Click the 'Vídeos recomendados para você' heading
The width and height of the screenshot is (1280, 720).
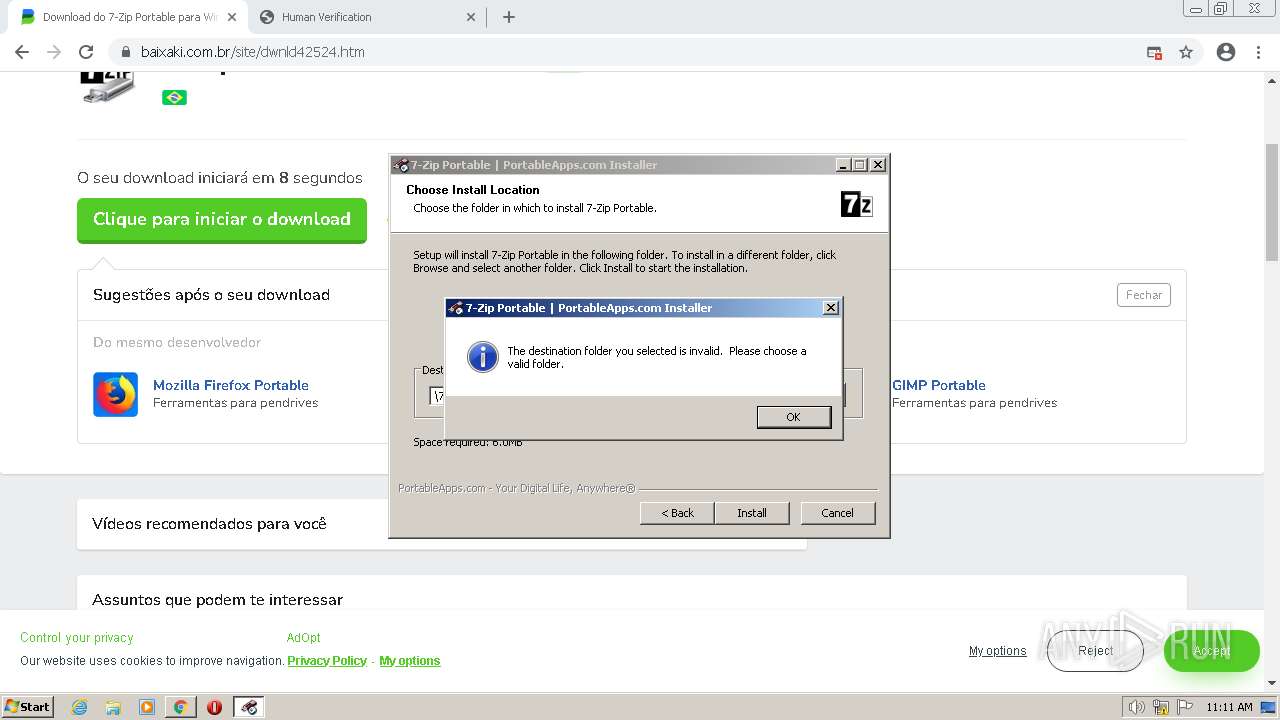(209, 524)
